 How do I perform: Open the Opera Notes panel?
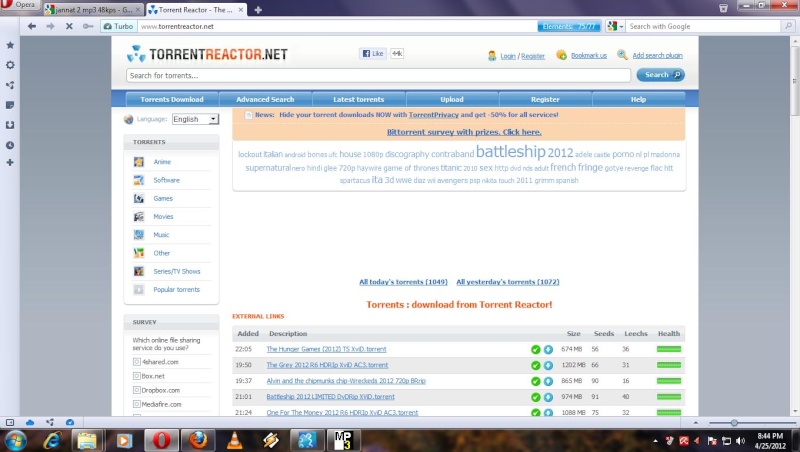pyautogui.click(x=10, y=105)
